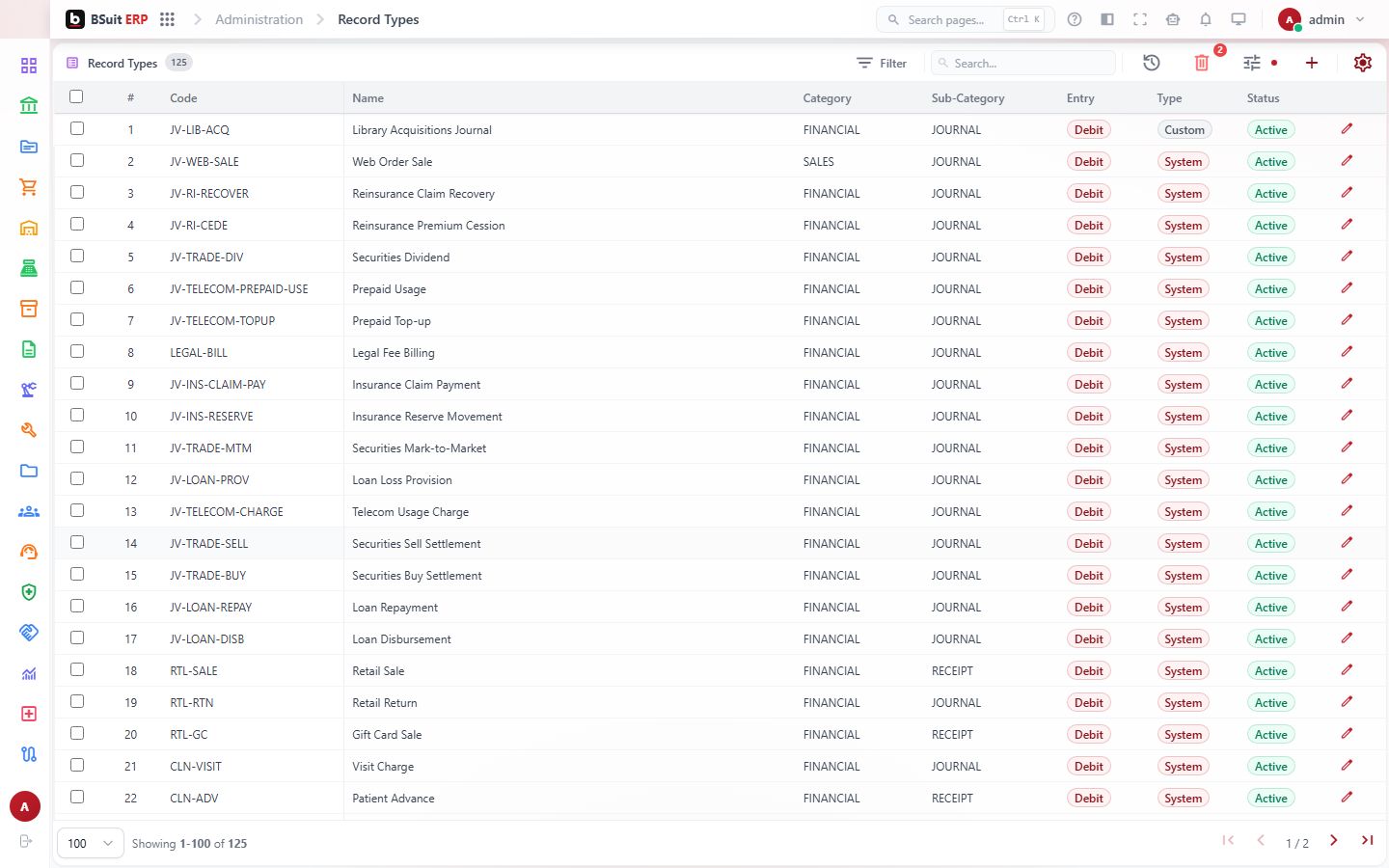Click 'Securities Mark-to-Market' name cell
Image resolution: width=1389 pixels, height=868 pixels.
click(x=420, y=448)
